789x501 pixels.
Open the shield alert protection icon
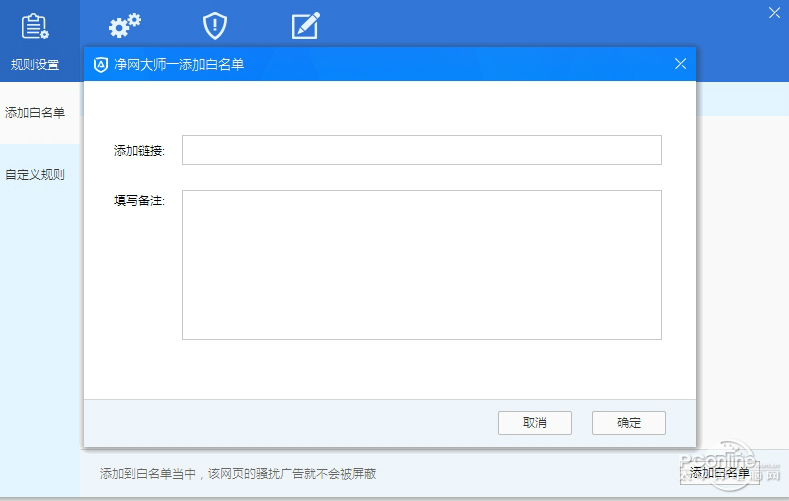(x=215, y=26)
